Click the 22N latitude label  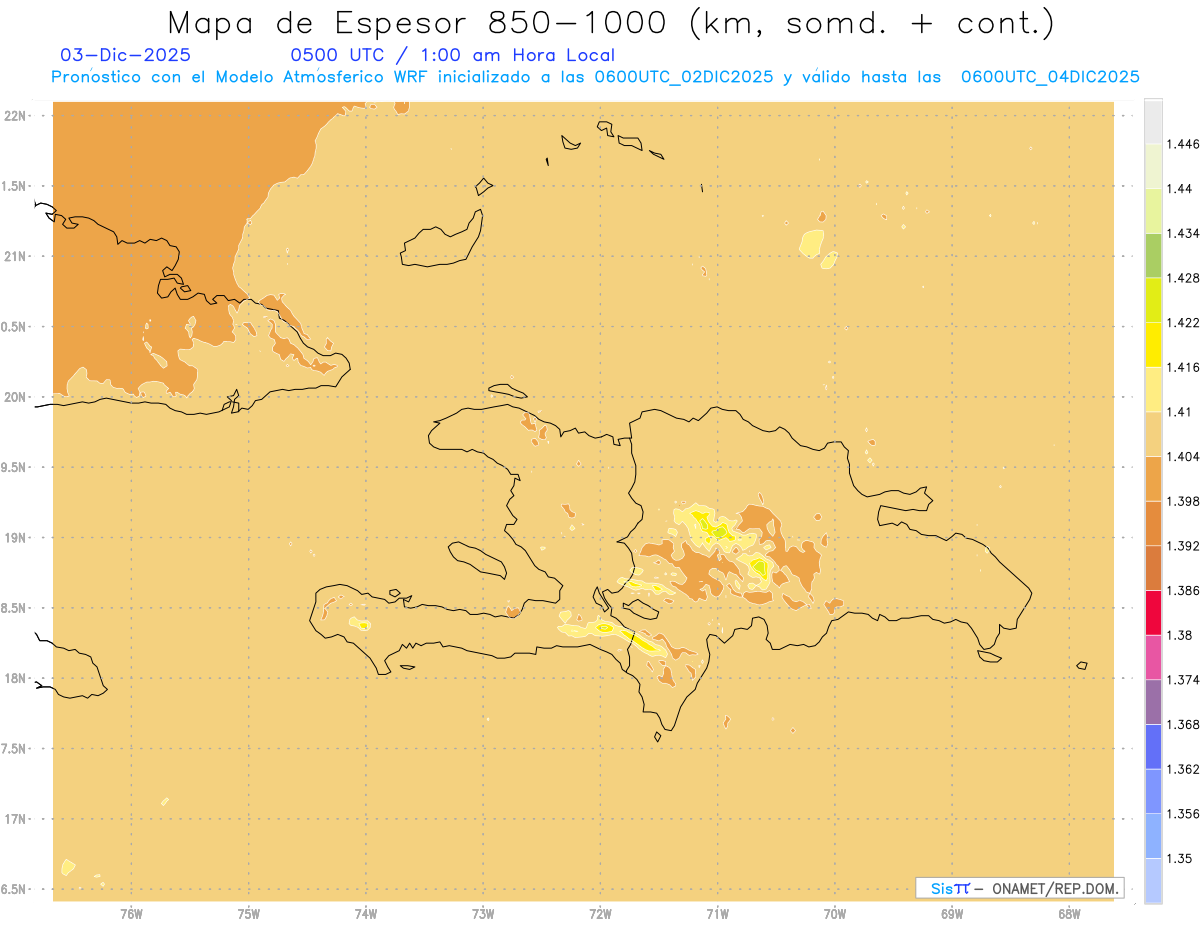pyautogui.click(x=16, y=116)
